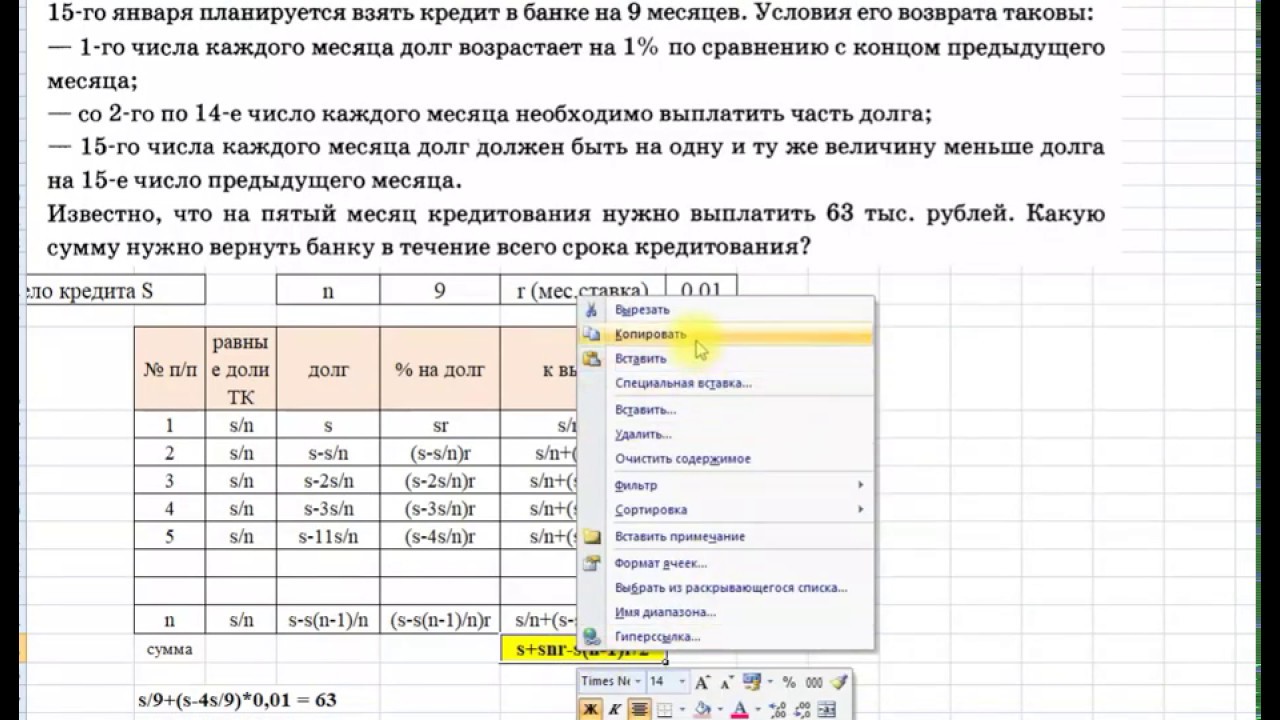Screen dimensions: 1280x720
Task: Toggle center alignment on mini toolbar
Action: click(x=639, y=709)
